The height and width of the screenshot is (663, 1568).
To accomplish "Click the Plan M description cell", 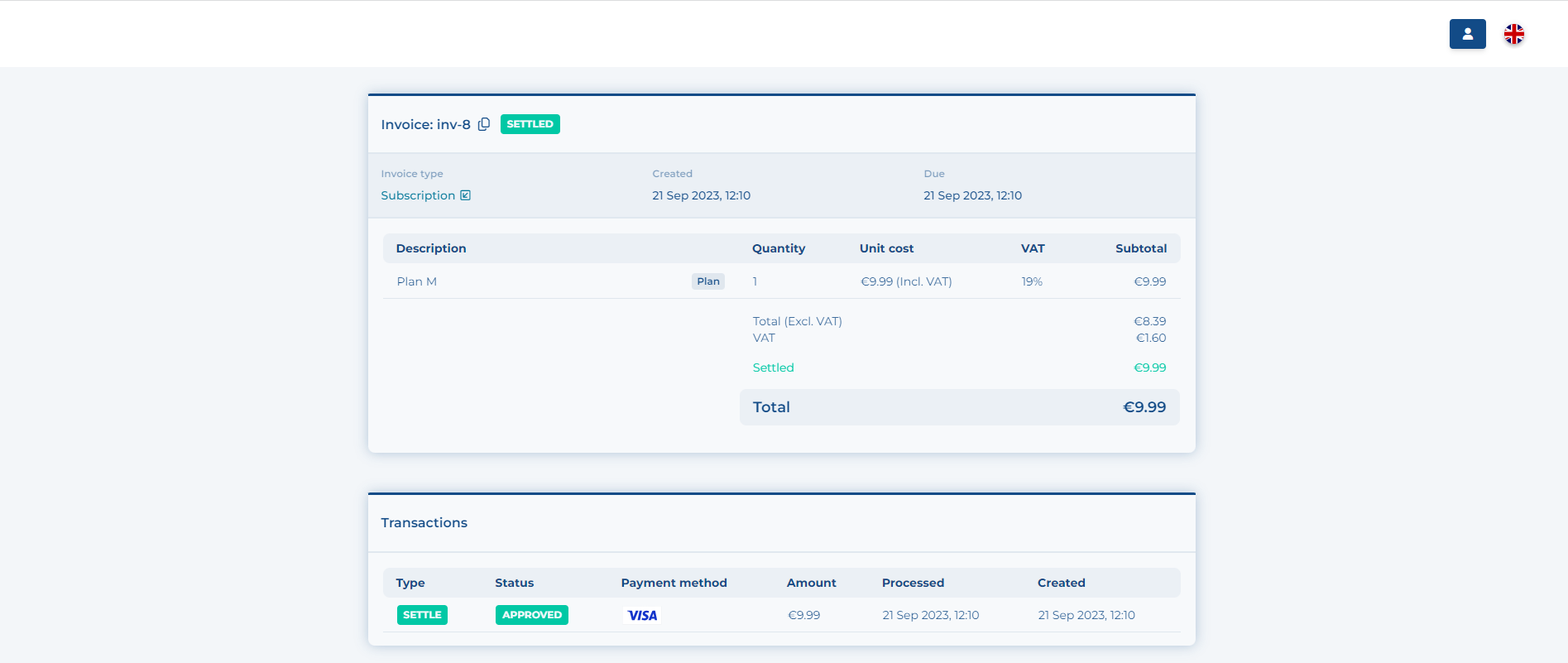I will (416, 281).
